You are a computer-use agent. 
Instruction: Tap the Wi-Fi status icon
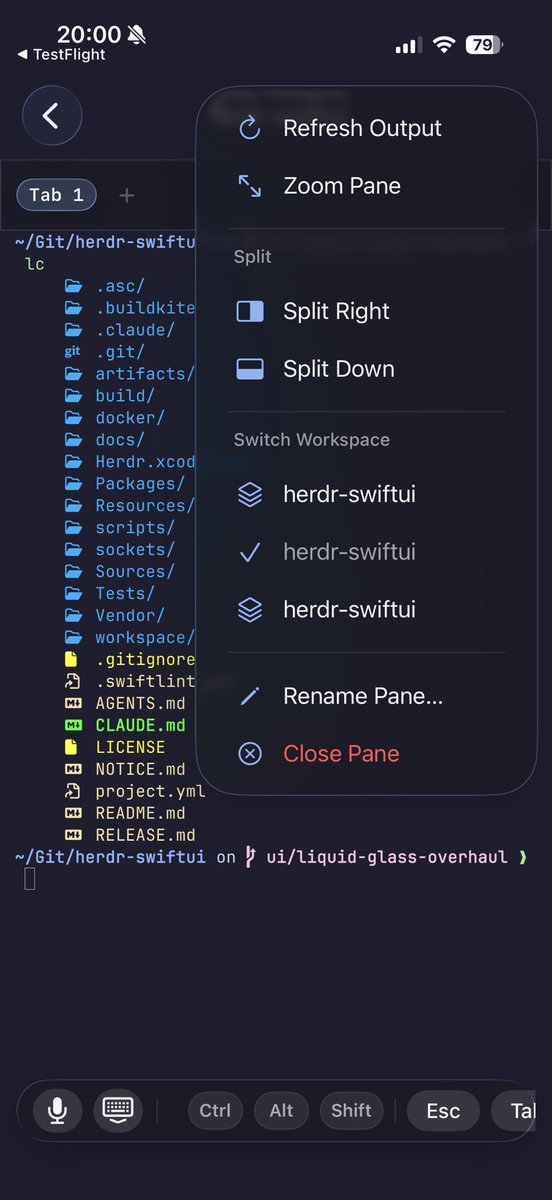[x=442, y=45]
